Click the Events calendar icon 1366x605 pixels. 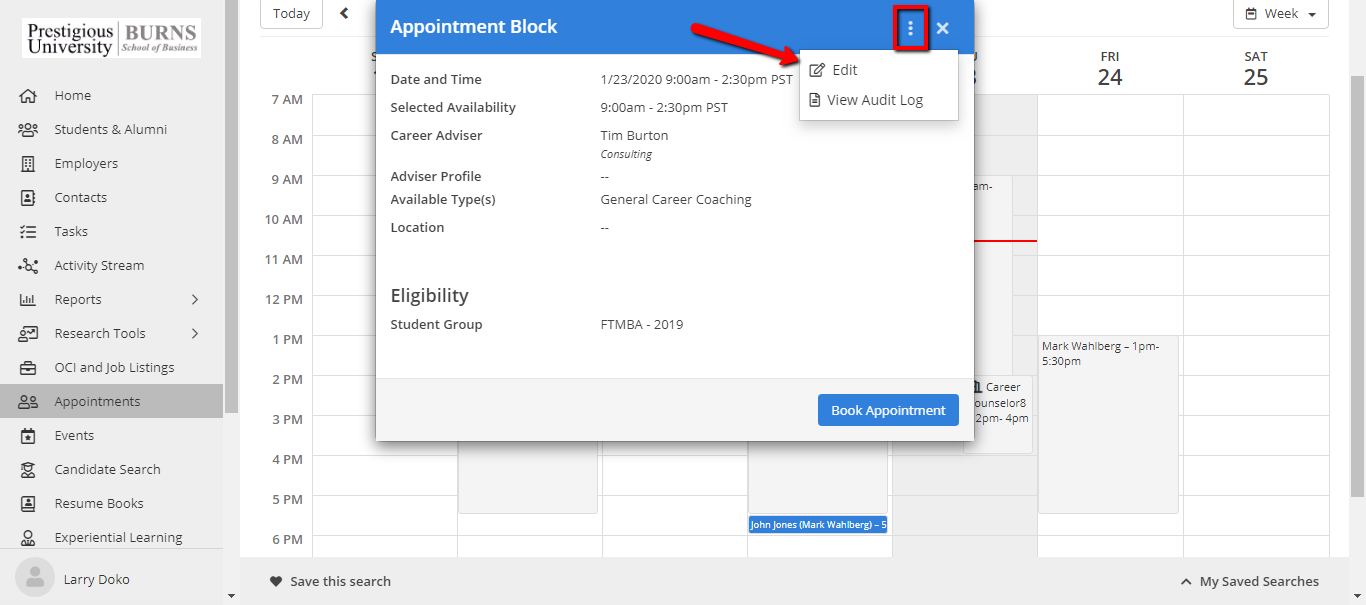click(28, 436)
